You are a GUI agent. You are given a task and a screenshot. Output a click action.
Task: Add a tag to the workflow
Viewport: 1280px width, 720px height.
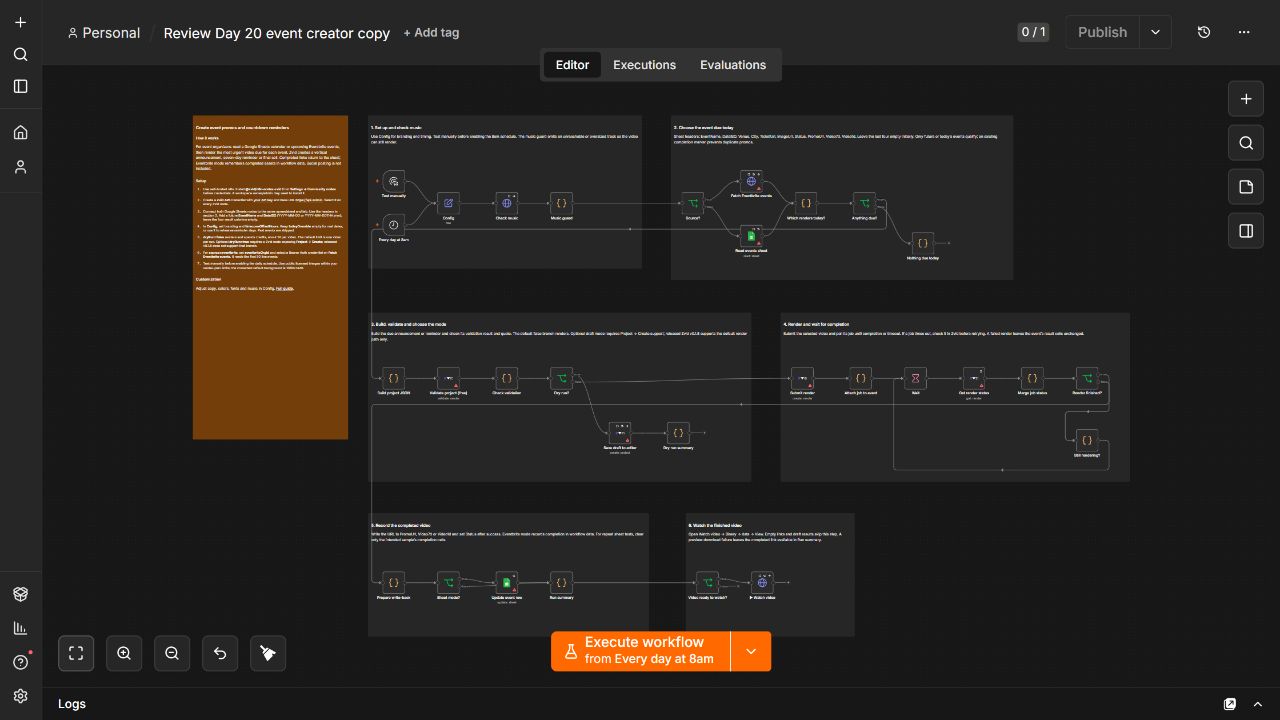[431, 32]
